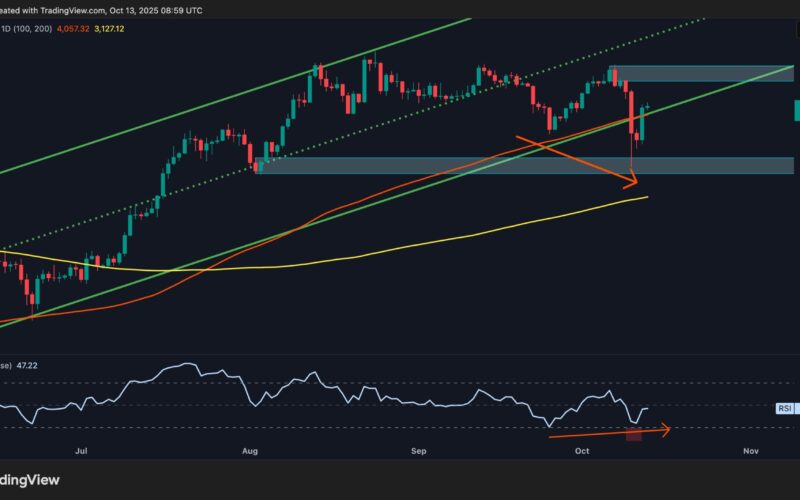Click the Sep label on time axis
This screenshot has height=500, width=800.
point(419,451)
